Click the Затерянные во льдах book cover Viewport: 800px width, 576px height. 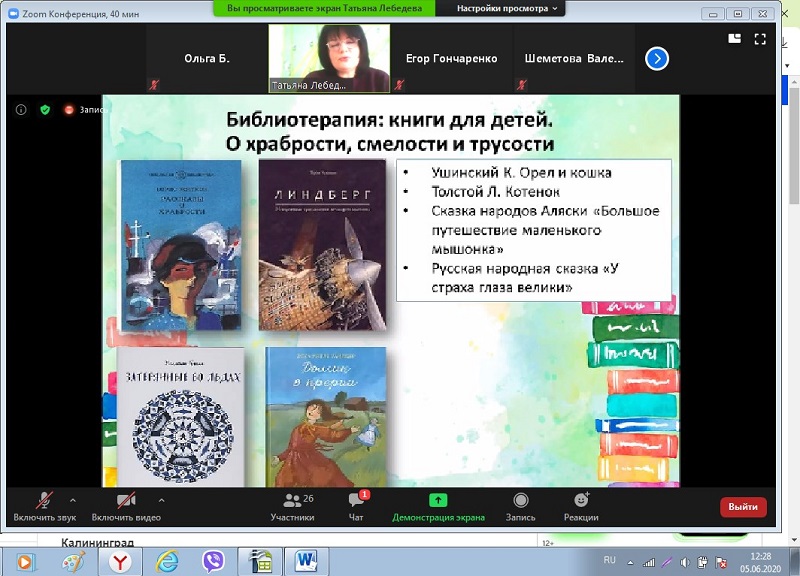point(181,416)
